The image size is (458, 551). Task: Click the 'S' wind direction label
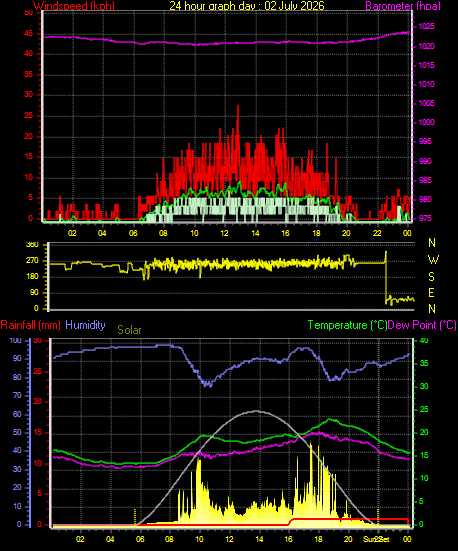click(x=432, y=277)
